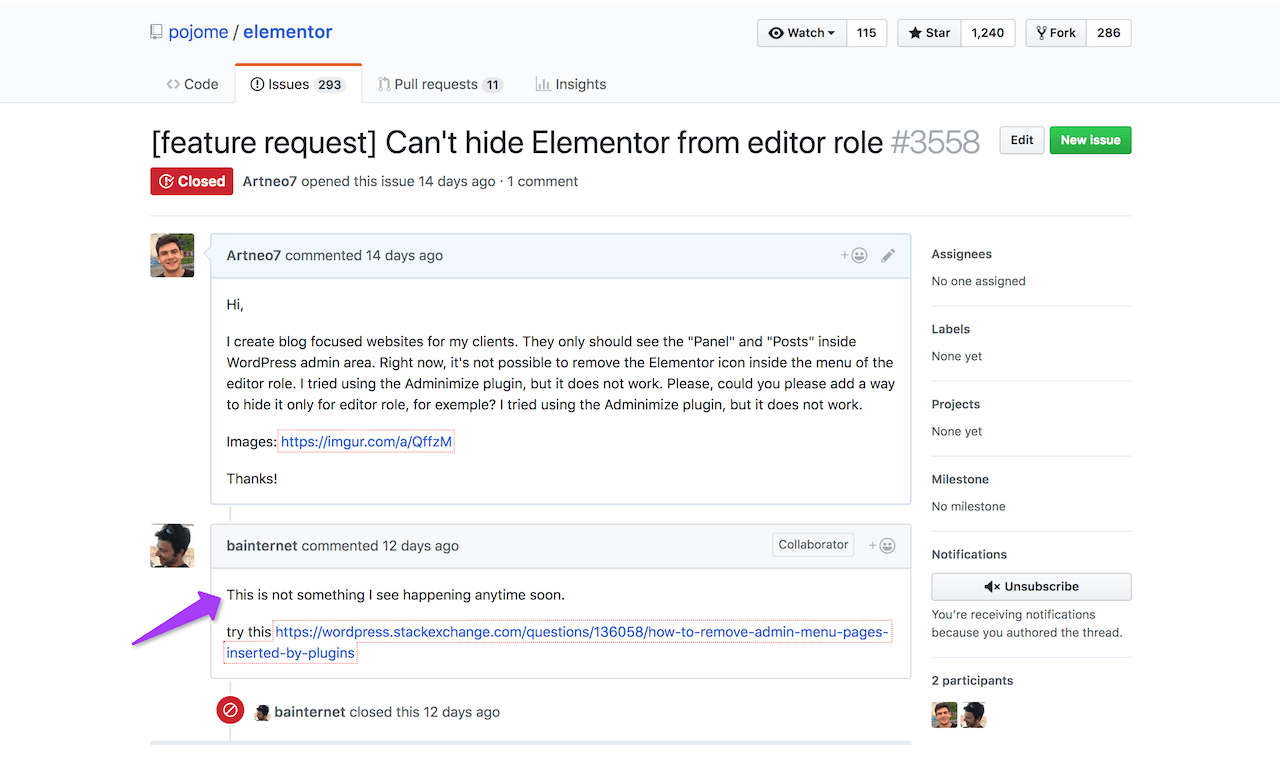This screenshot has height=764, width=1280.
Task: Click Artneo7's participant avatar
Action: (x=944, y=714)
